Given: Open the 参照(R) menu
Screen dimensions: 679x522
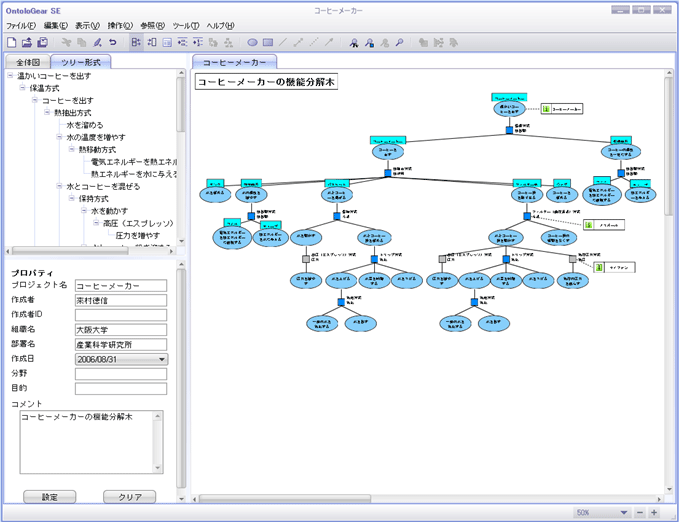Looking at the screenshot, I should click(x=152, y=26).
